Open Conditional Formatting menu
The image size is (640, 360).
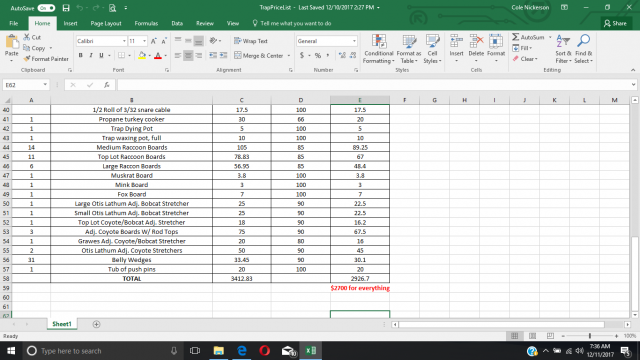tap(378, 49)
